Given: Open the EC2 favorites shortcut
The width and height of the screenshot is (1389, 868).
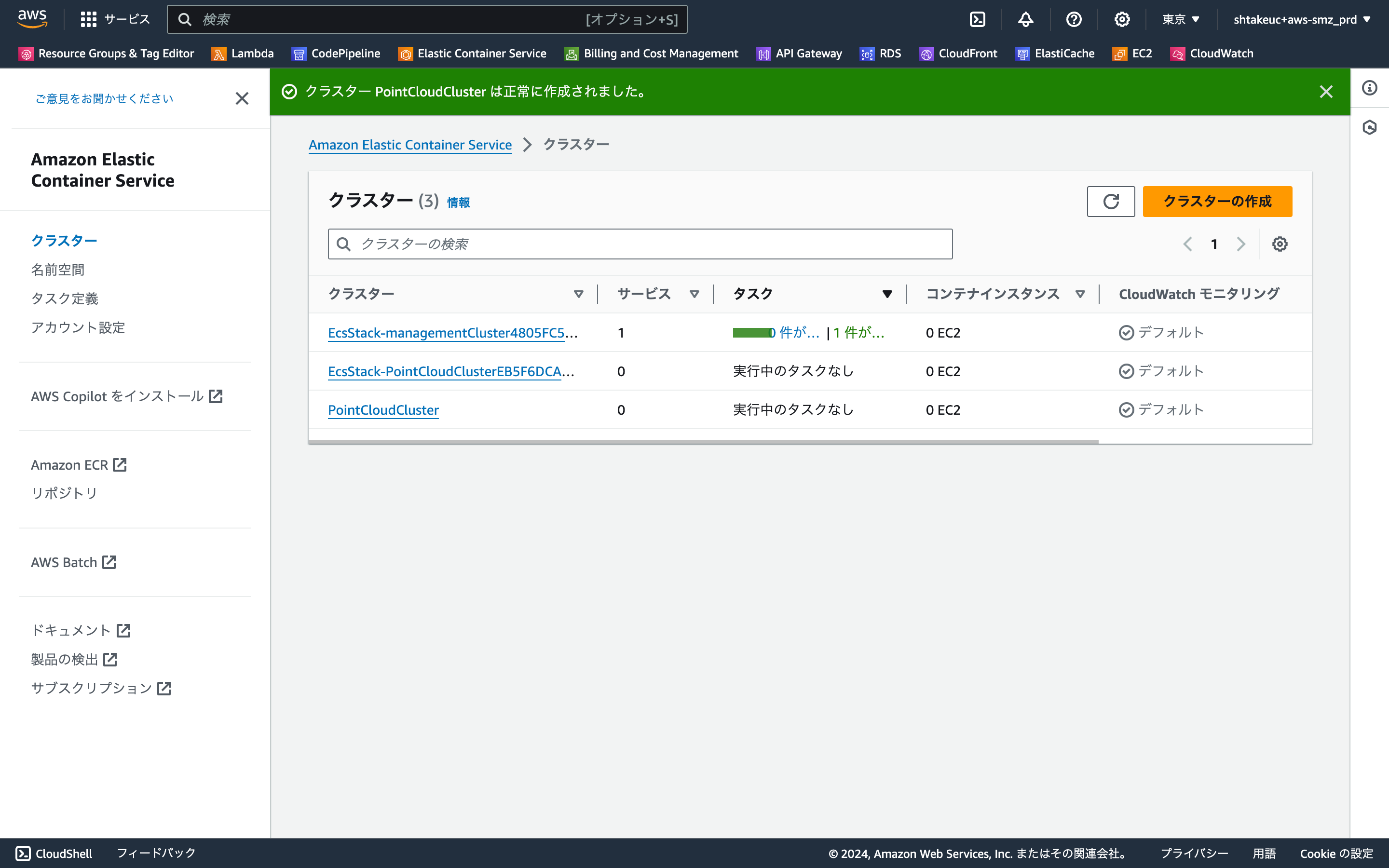Looking at the screenshot, I should (1132, 54).
